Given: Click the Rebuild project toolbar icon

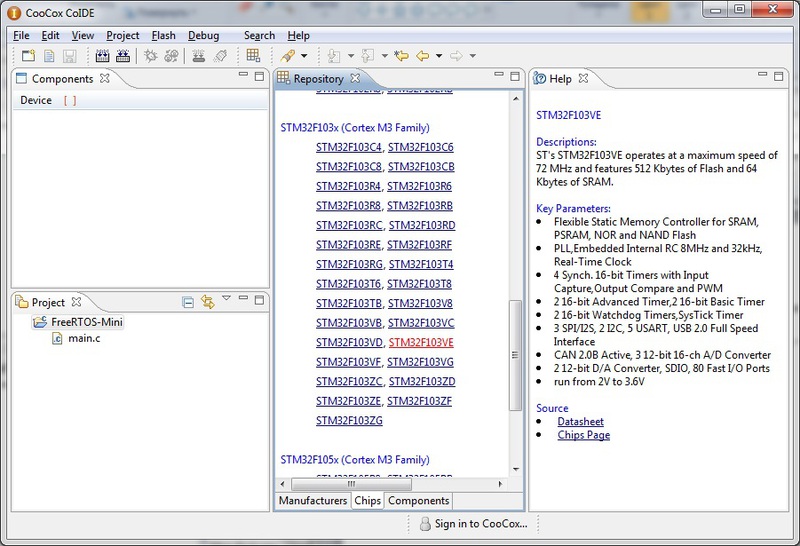Looking at the screenshot, I should pyautogui.click(x=123, y=56).
